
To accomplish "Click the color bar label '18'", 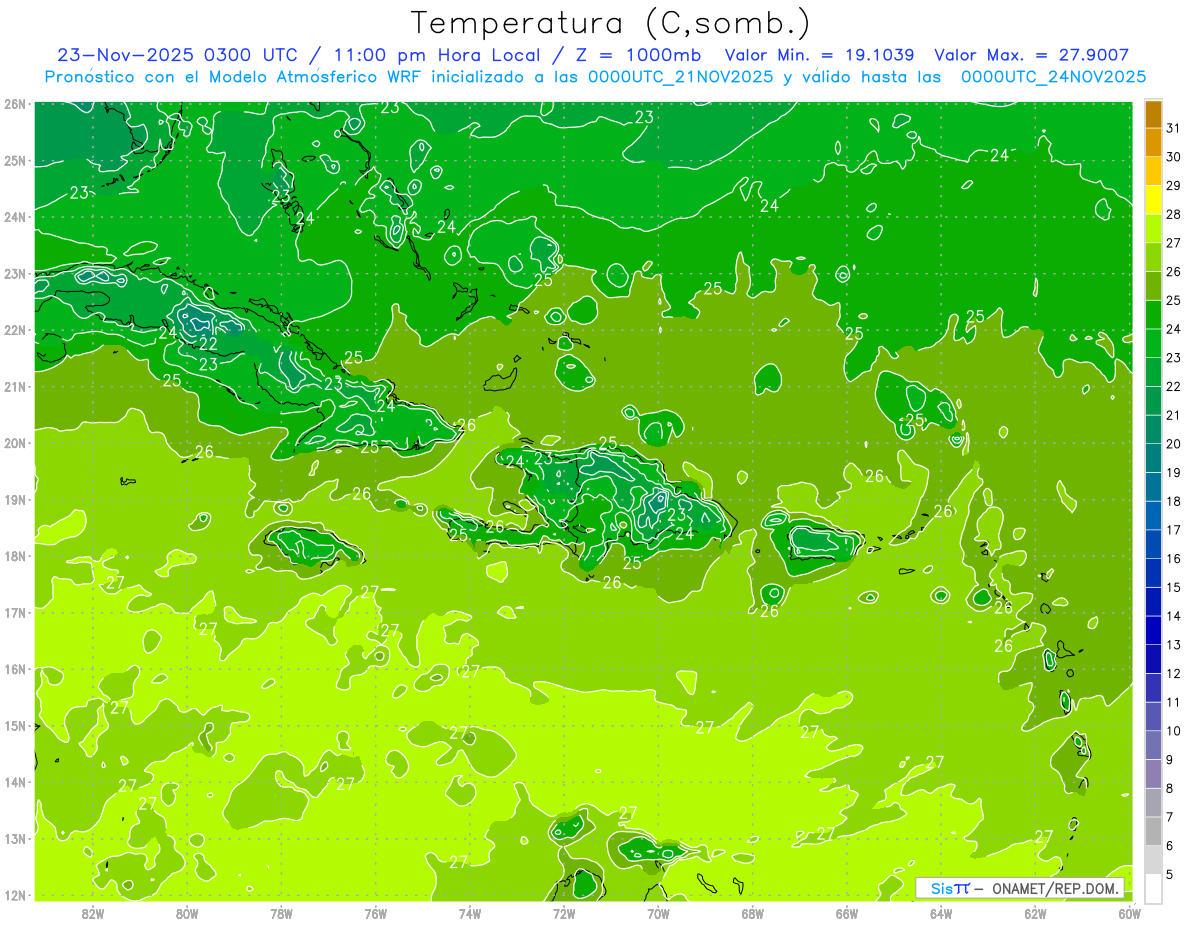I will point(1174,501).
